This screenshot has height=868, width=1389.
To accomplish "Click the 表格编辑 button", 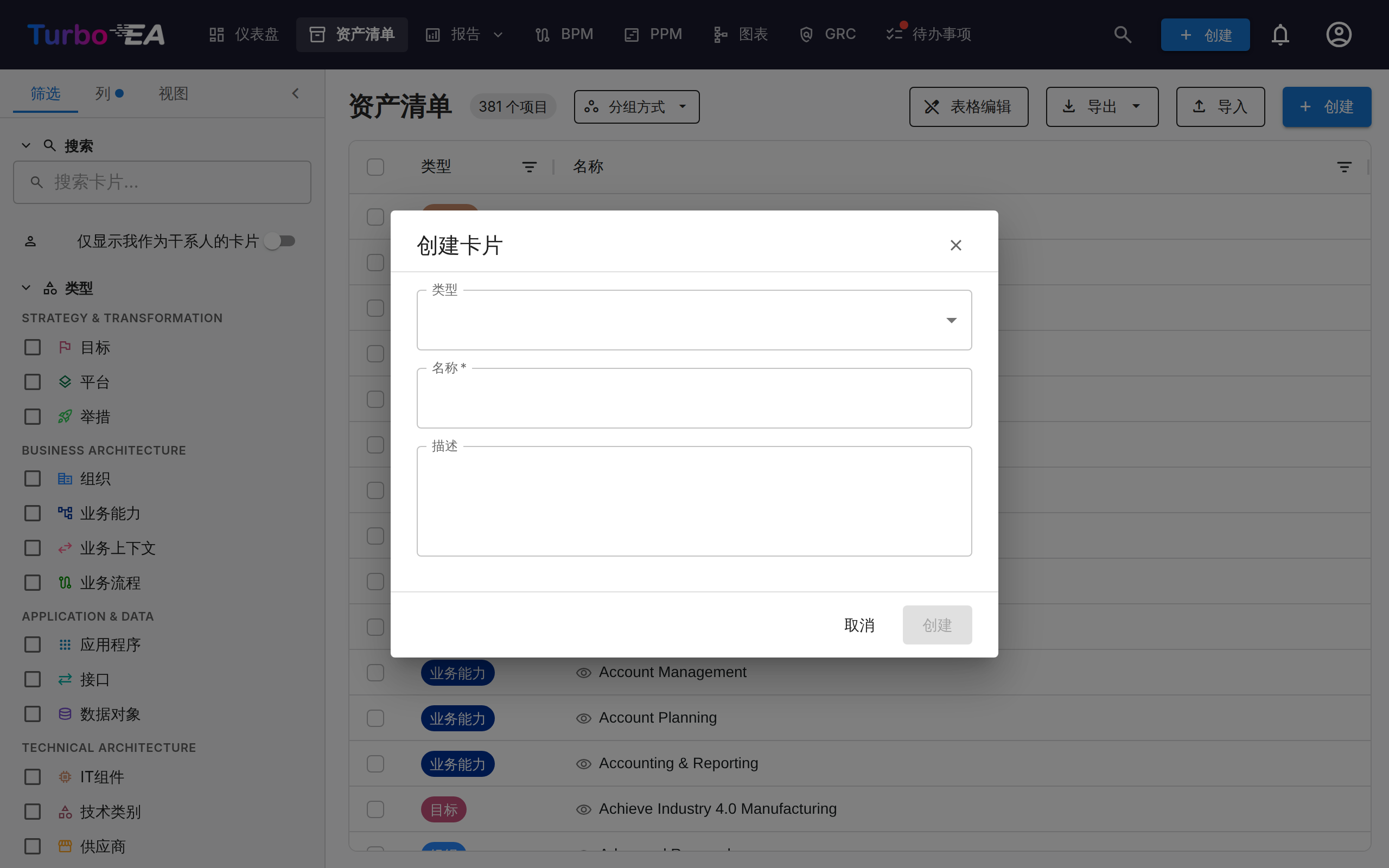I will coord(969,107).
